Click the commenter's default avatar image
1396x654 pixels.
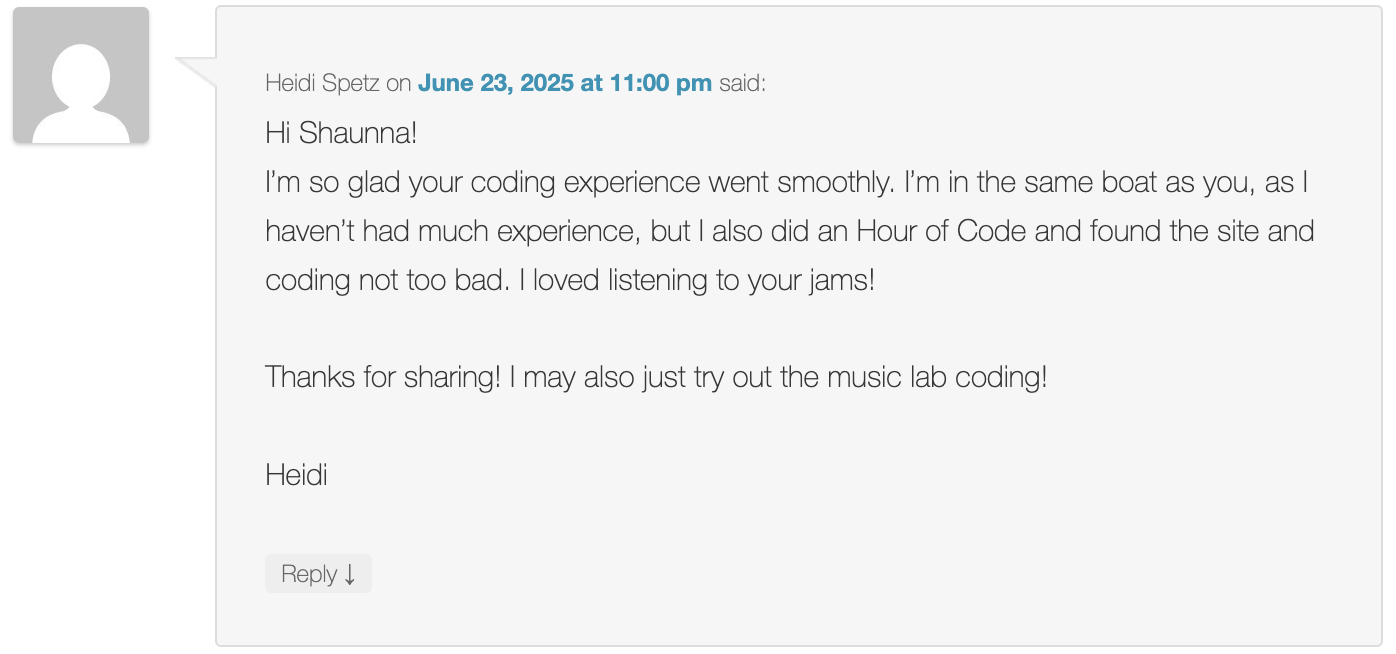[81, 75]
